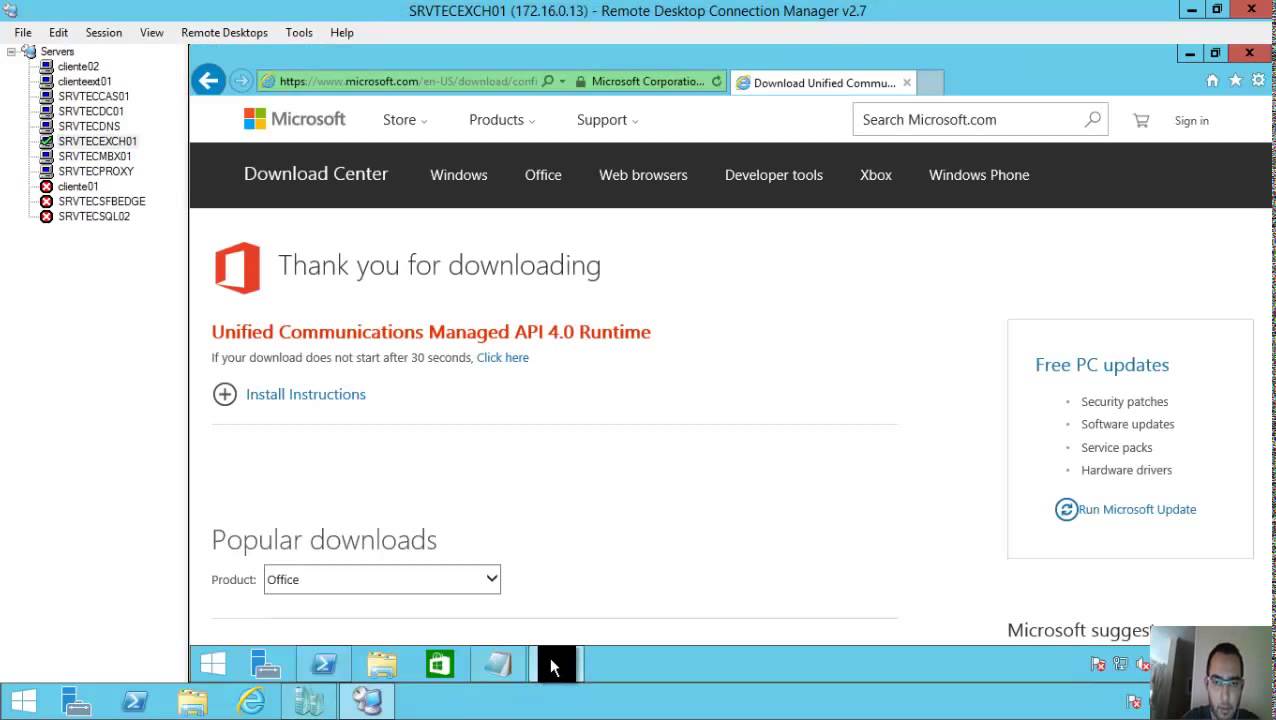
Task: Open the View menu
Action: pos(152,32)
